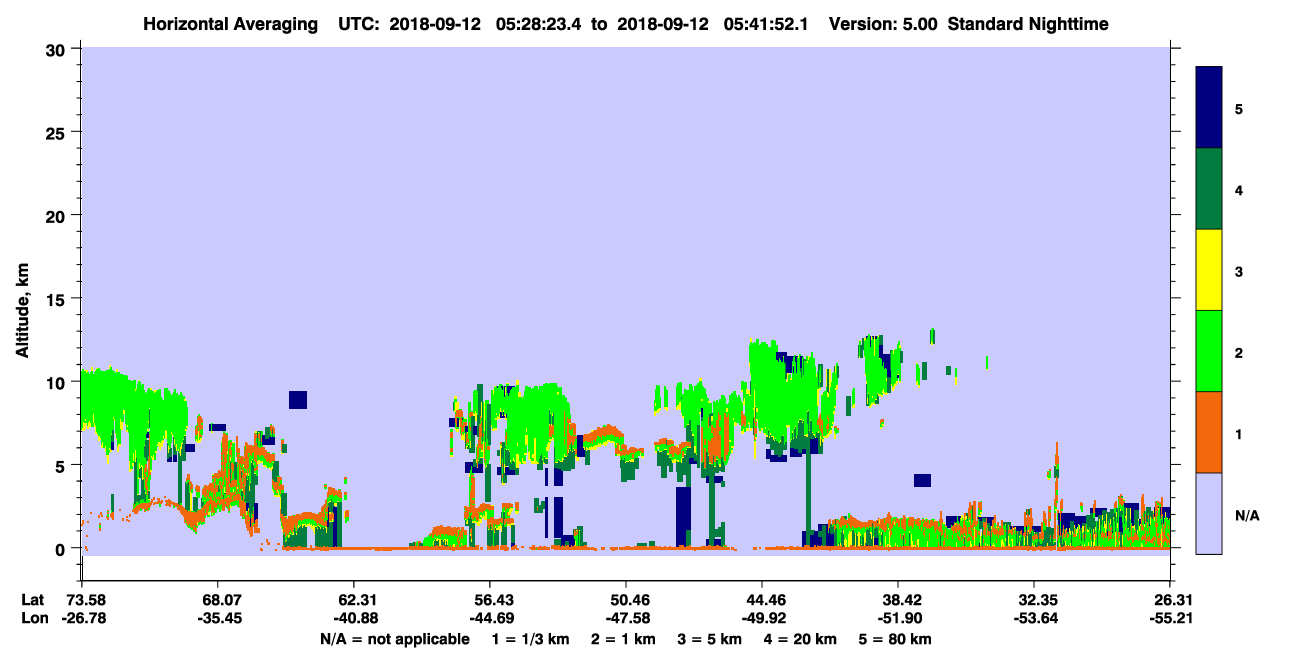Screen dimensions: 1300x667
Task: Click the 'Lat' row label
Action: click(33, 600)
